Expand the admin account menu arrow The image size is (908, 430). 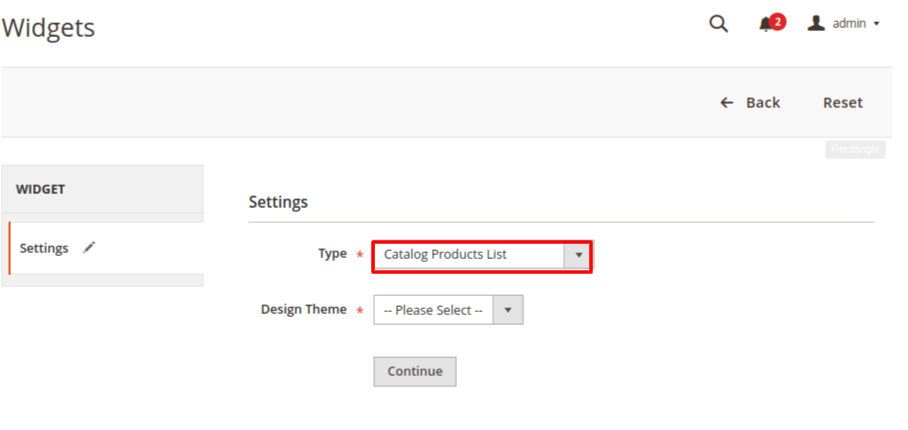tap(877, 24)
